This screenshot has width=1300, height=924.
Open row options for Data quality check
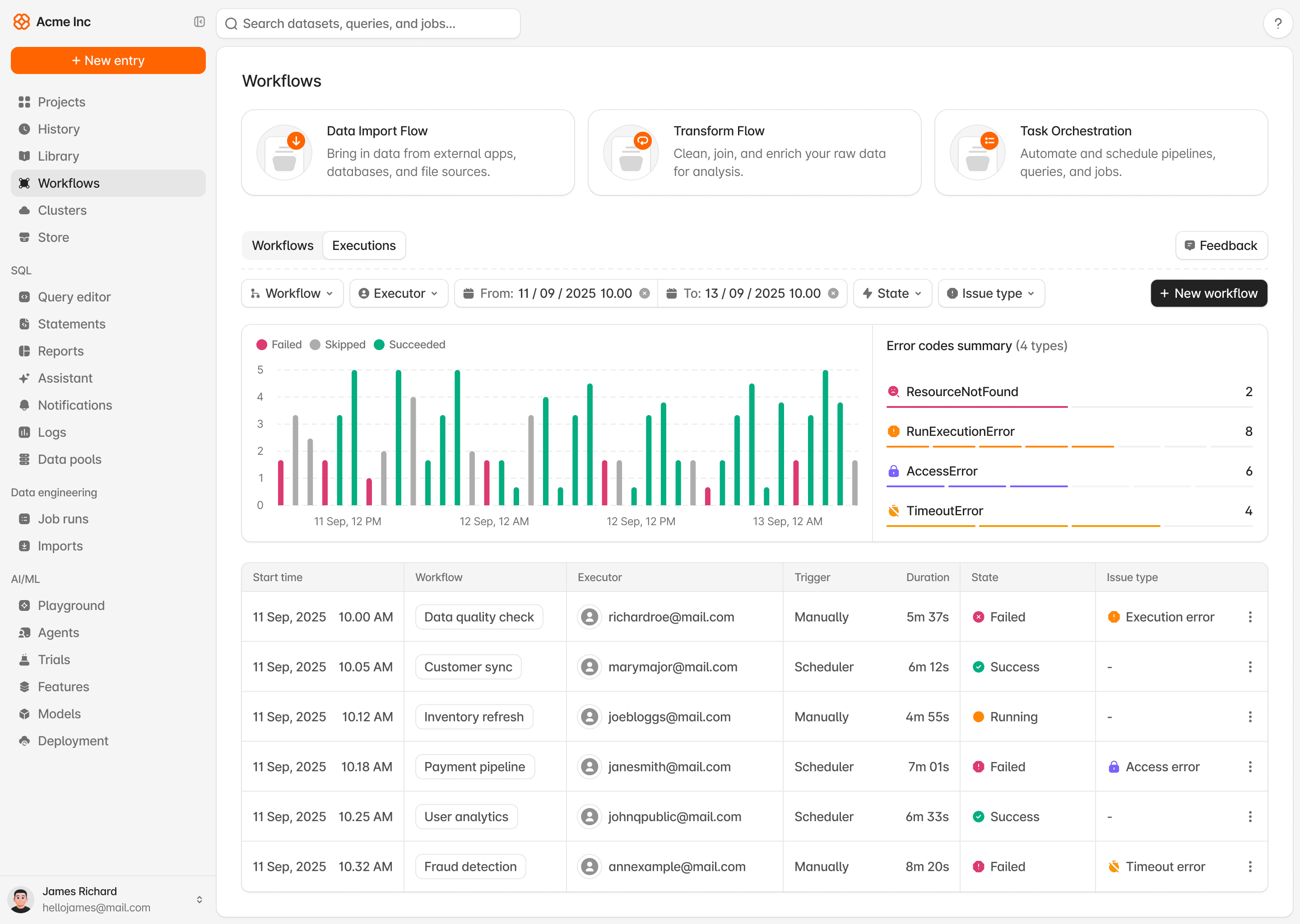click(x=1250, y=617)
